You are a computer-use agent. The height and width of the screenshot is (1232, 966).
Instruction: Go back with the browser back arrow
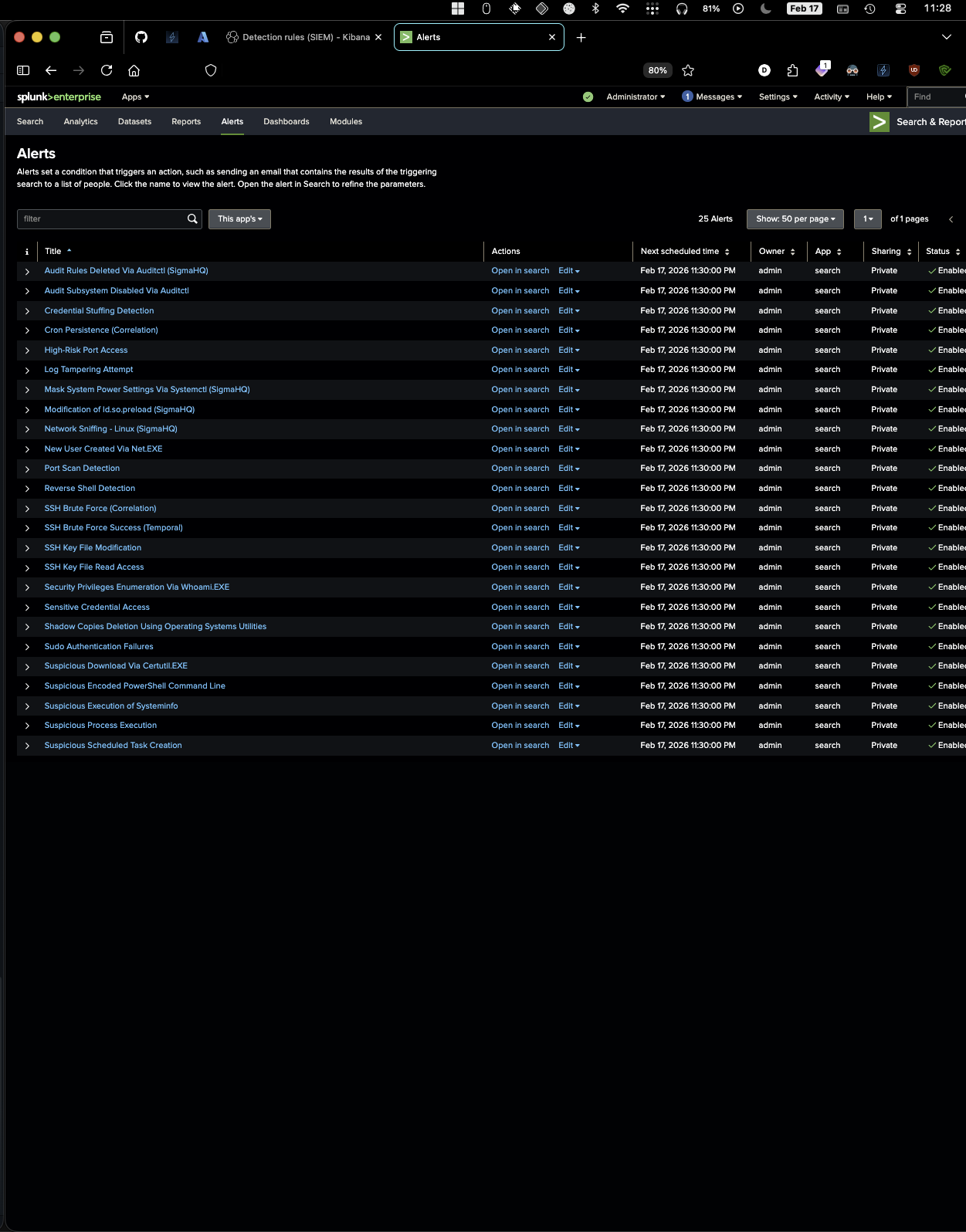coord(51,70)
